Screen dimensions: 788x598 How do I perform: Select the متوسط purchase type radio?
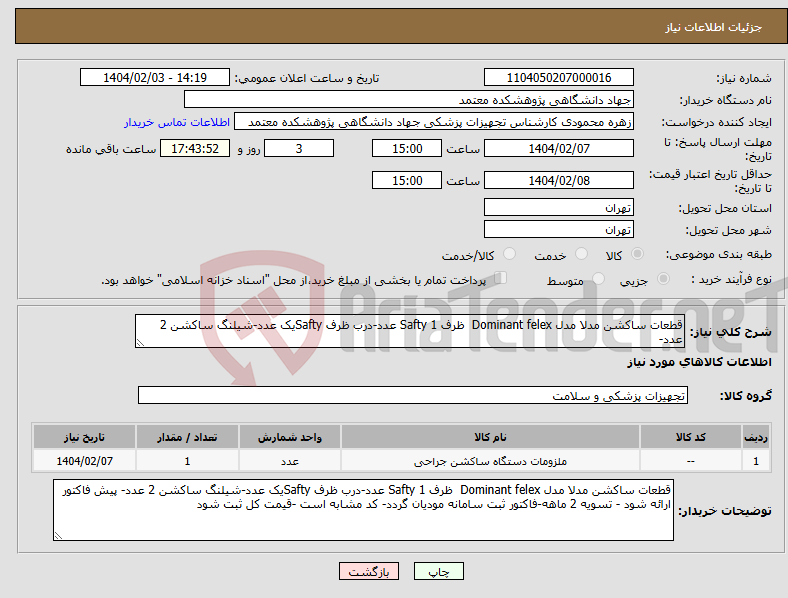[x=599, y=278]
